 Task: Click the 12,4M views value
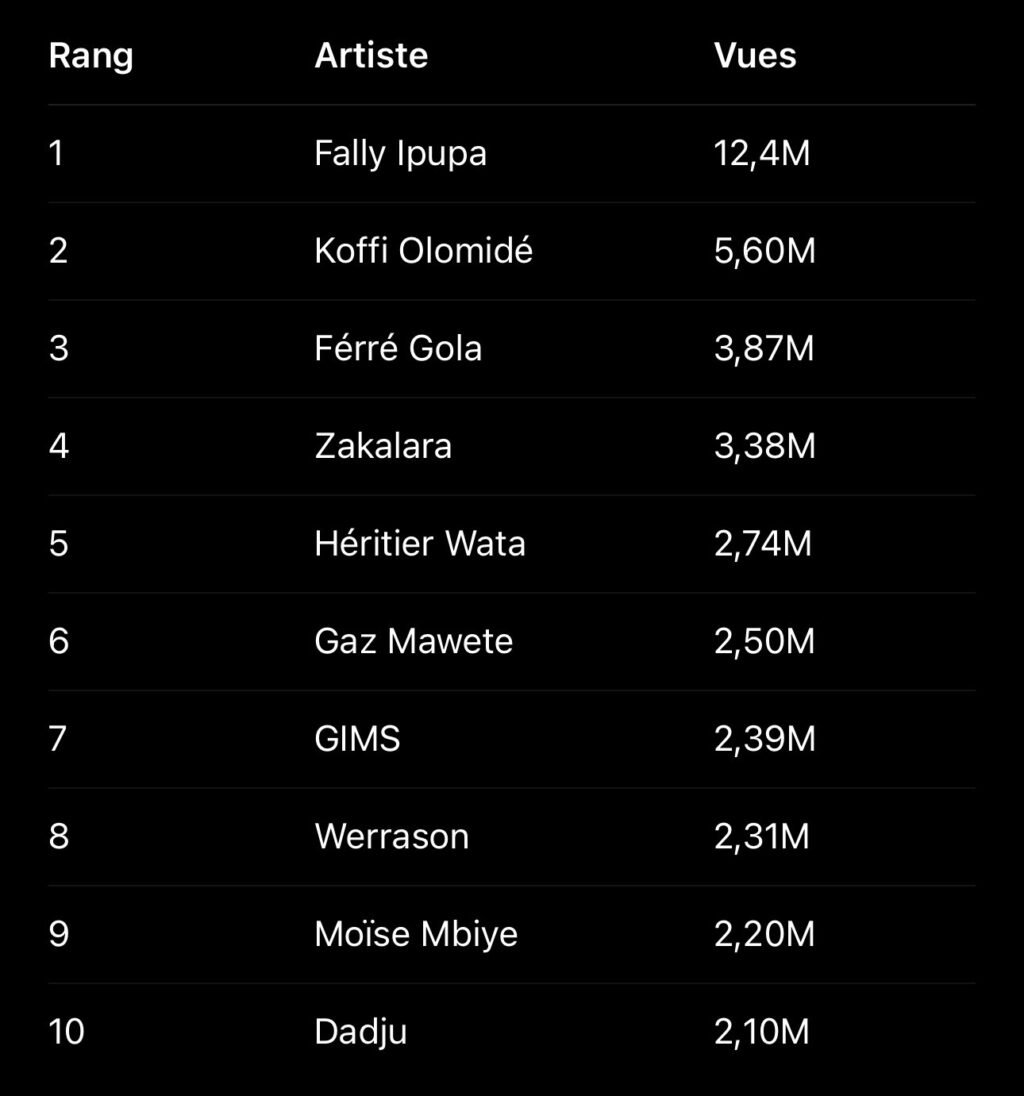click(762, 154)
